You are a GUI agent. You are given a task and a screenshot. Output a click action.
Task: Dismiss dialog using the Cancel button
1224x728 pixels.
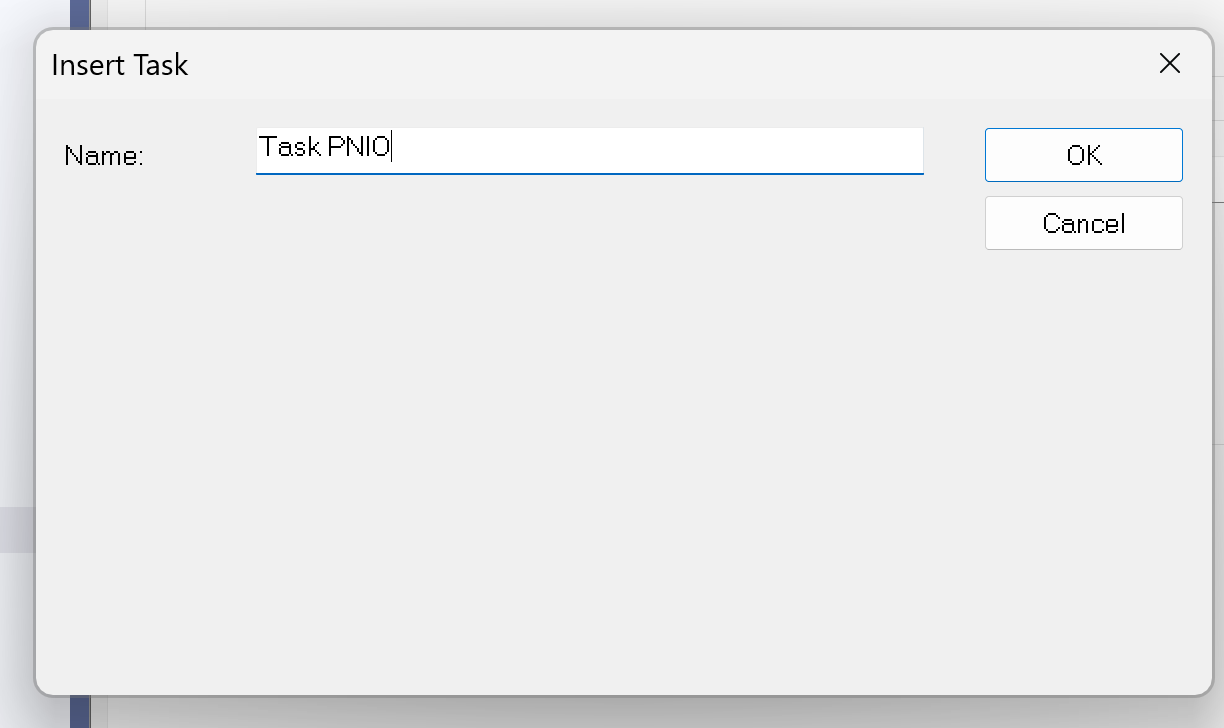[1083, 223]
